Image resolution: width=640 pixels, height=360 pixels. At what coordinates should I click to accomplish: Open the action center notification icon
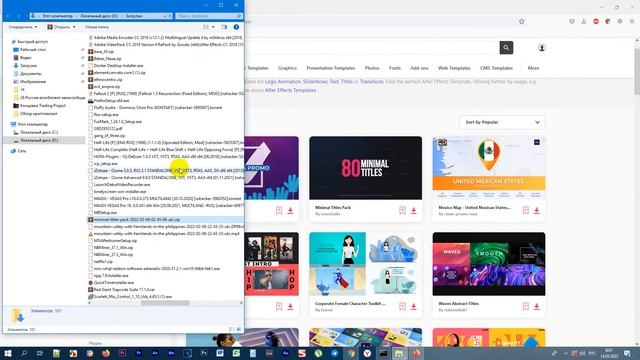(627, 353)
